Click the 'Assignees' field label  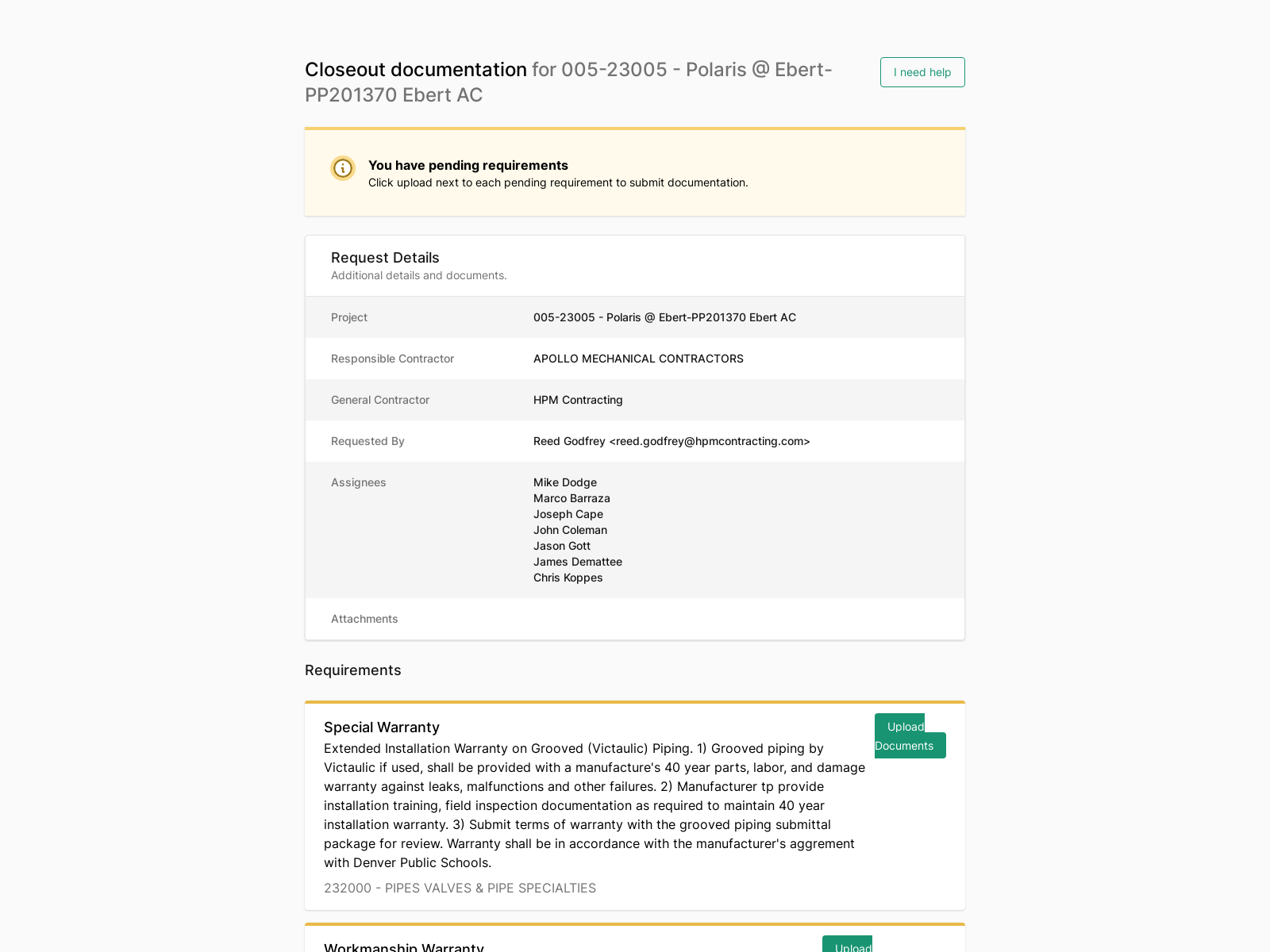tap(358, 482)
